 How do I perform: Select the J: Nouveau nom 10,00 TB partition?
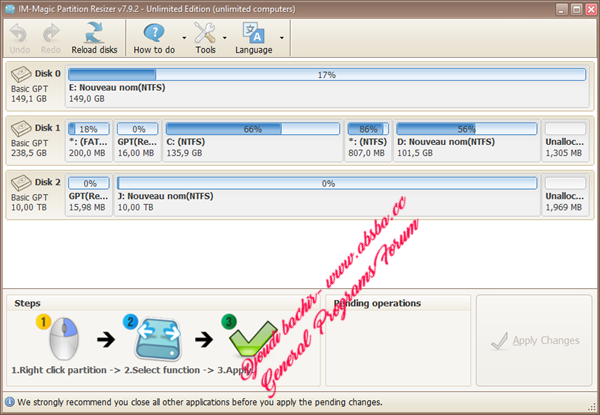point(327,195)
